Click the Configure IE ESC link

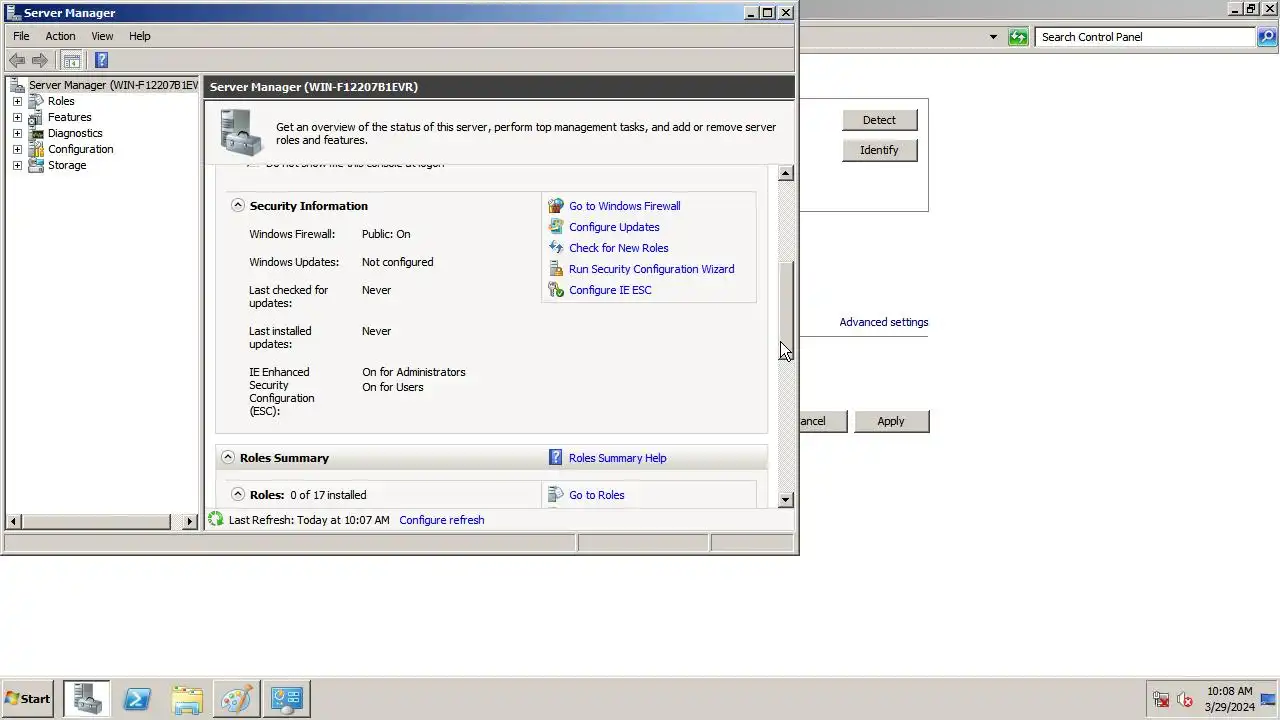click(x=610, y=290)
